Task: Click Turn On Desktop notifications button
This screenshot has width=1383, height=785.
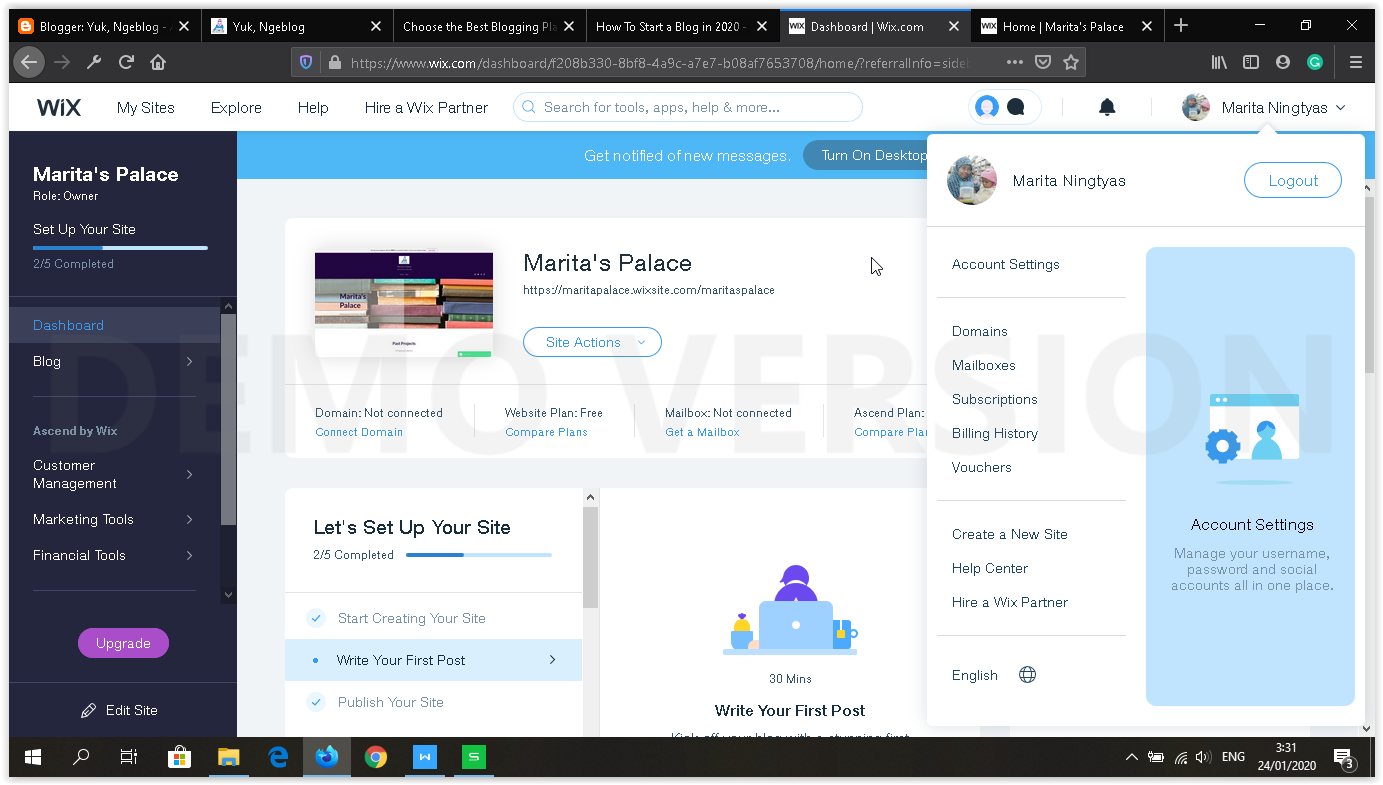Action: tap(866, 155)
